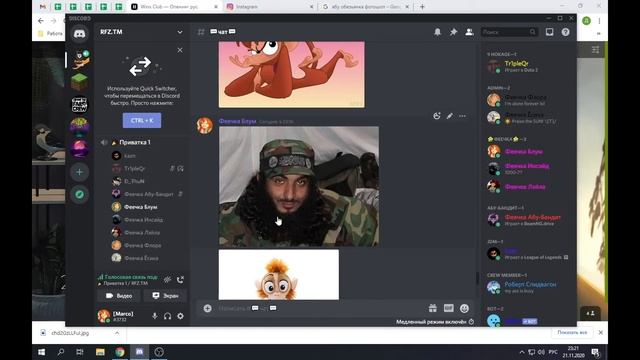Image resolution: width=640 pixels, height=360 pixels.
Task: Open the camouflage man photo attachment
Action: coord(299,187)
